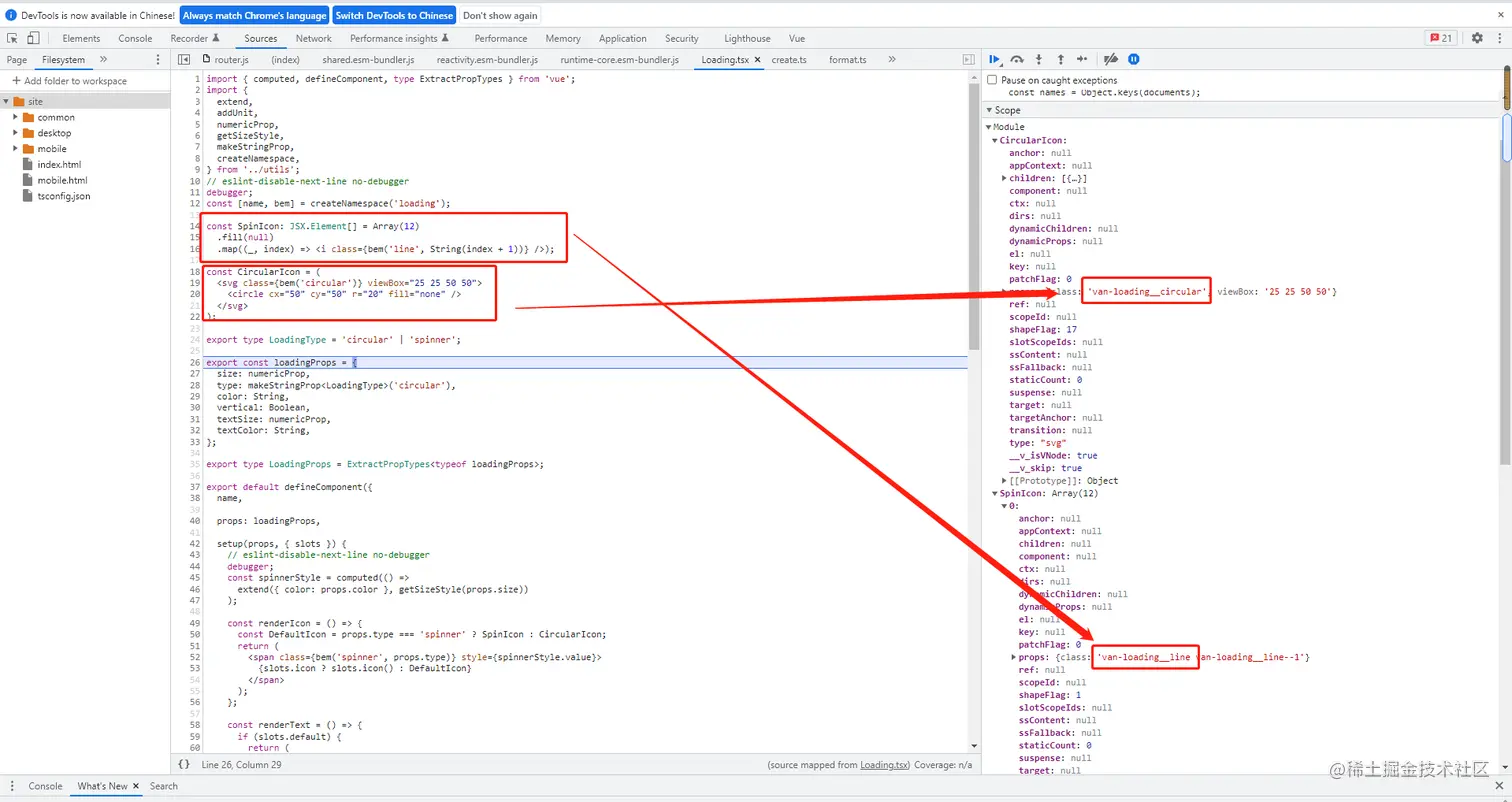Switch to the Page navigator tab

click(17, 60)
